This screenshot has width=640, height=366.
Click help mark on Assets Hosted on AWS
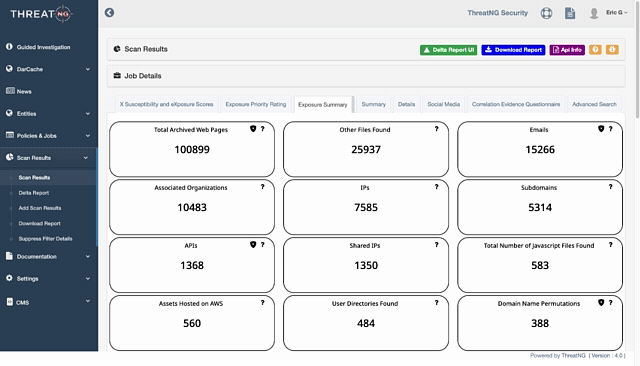pyautogui.click(x=262, y=303)
